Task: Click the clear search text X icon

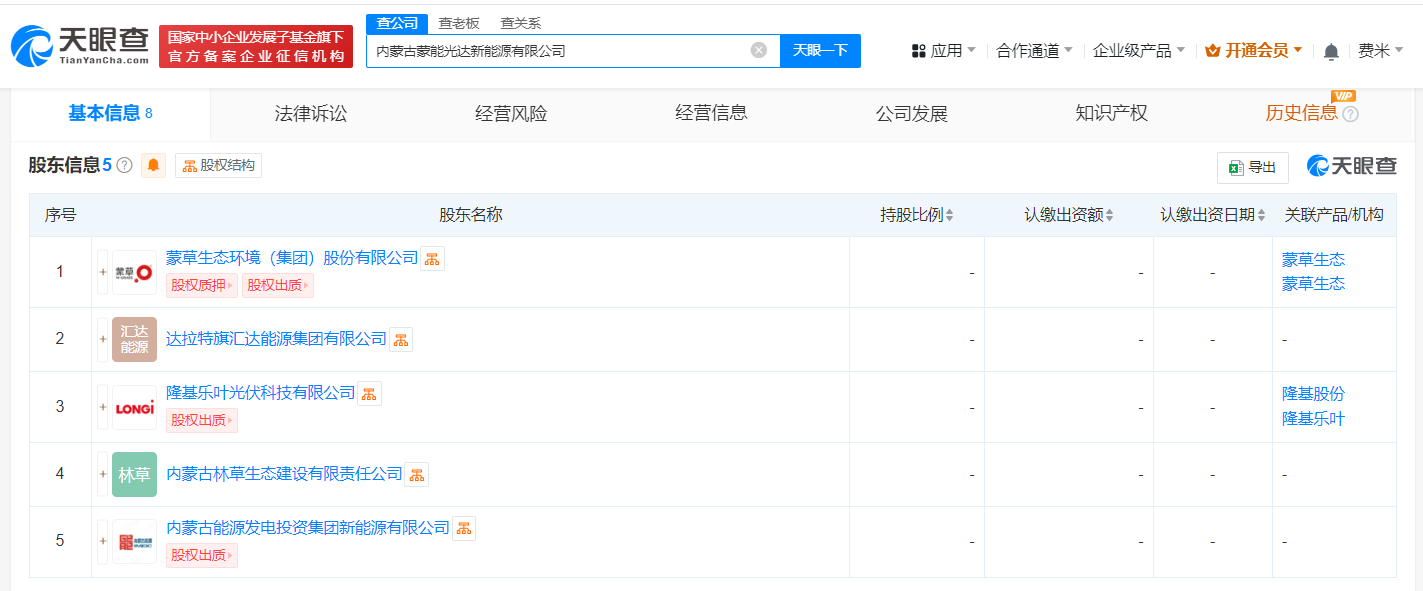Action: point(759,50)
